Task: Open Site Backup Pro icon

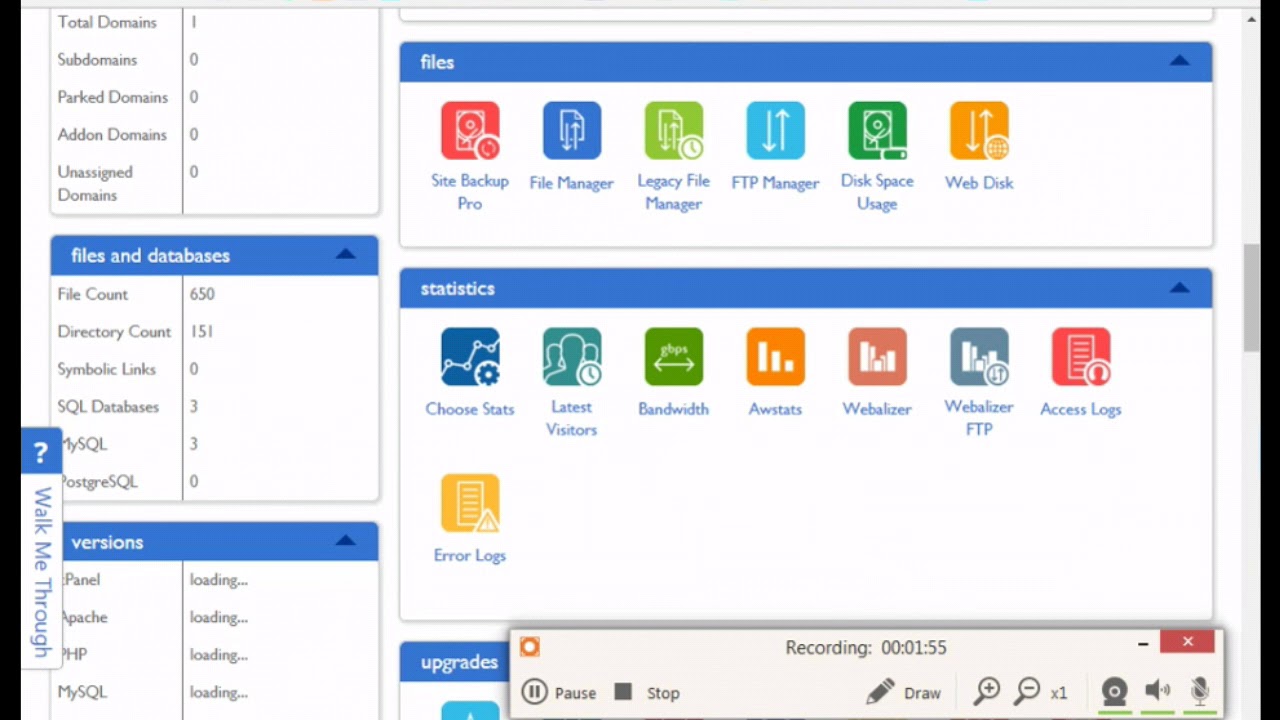Action: point(470,131)
